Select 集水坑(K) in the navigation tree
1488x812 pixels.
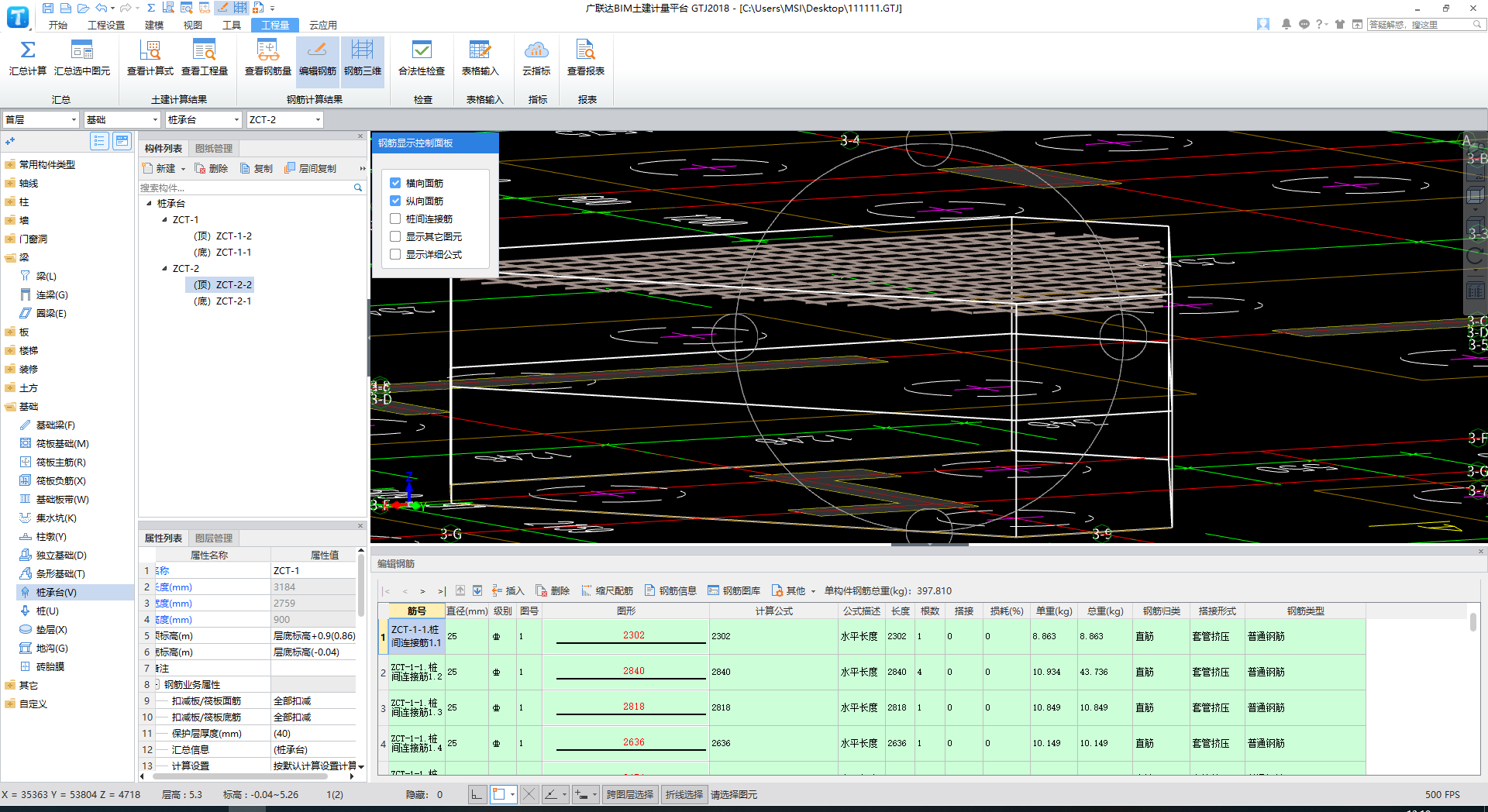click(56, 518)
